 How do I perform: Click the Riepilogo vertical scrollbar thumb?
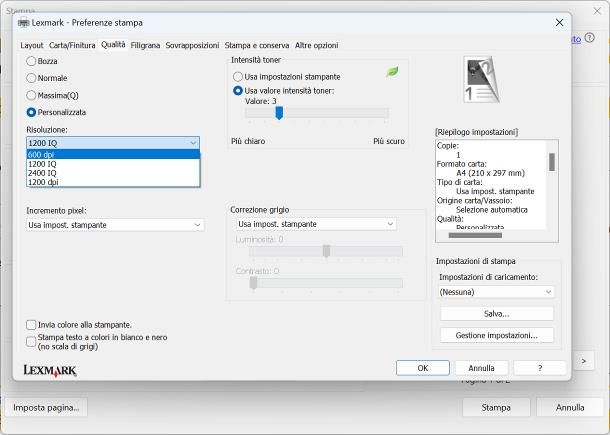pos(552,162)
